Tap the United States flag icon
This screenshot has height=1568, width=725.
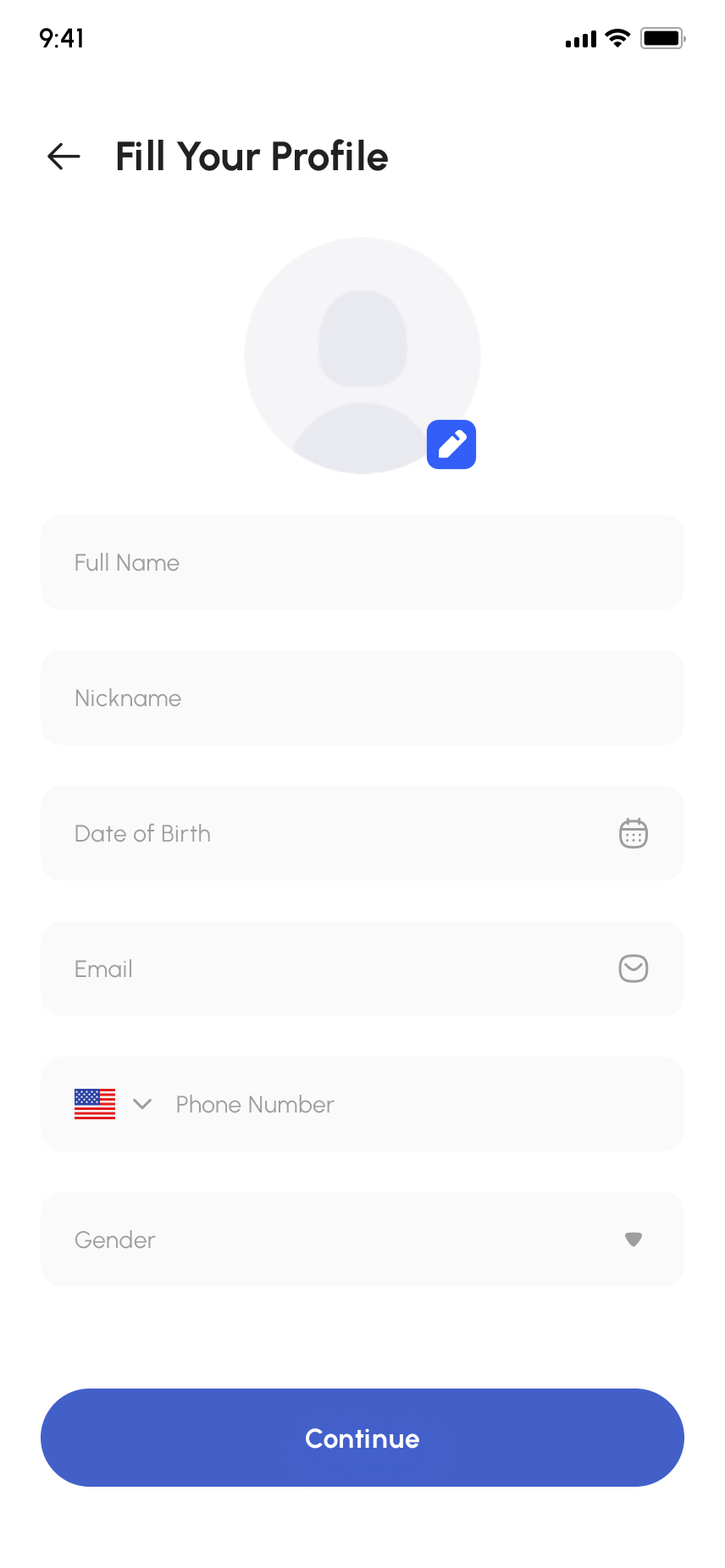click(95, 1104)
